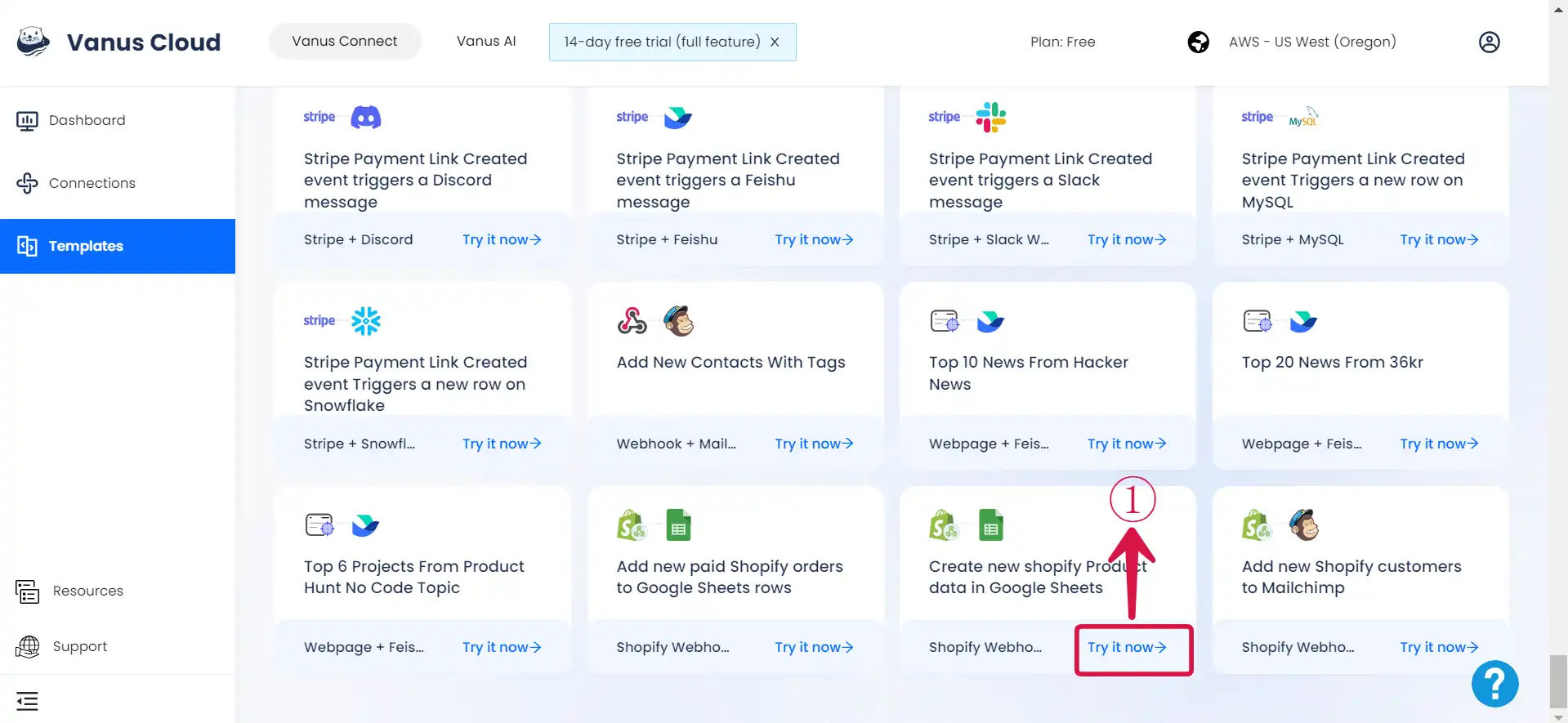Try the Shopify Product data template
This screenshot has height=723, width=1568.
1127,647
